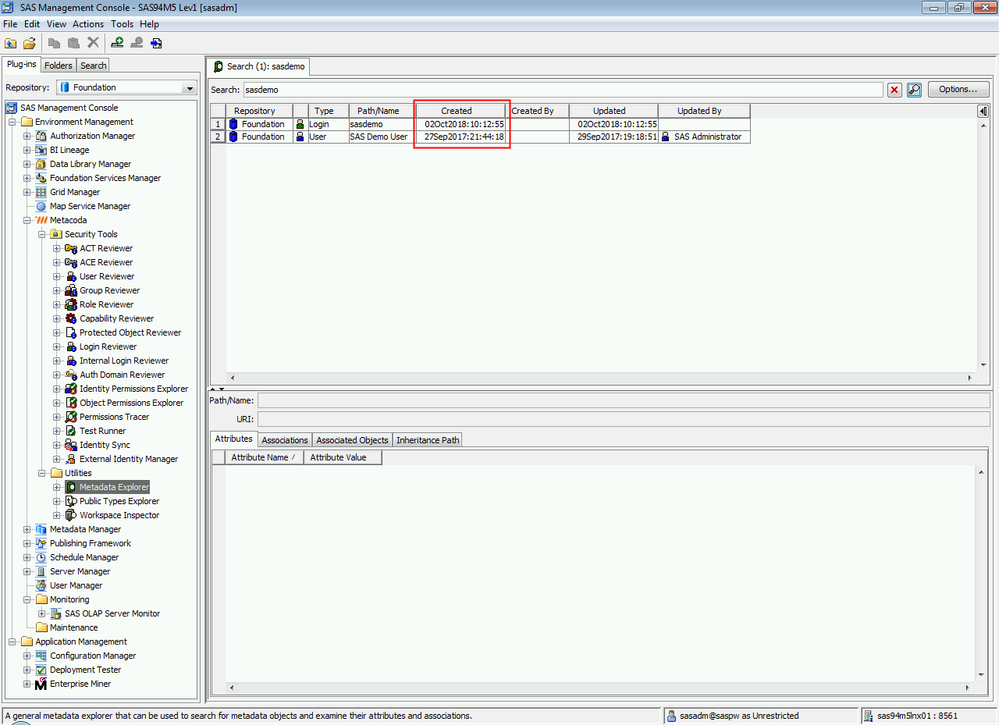Click the Permissions Tracer icon

(71, 417)
